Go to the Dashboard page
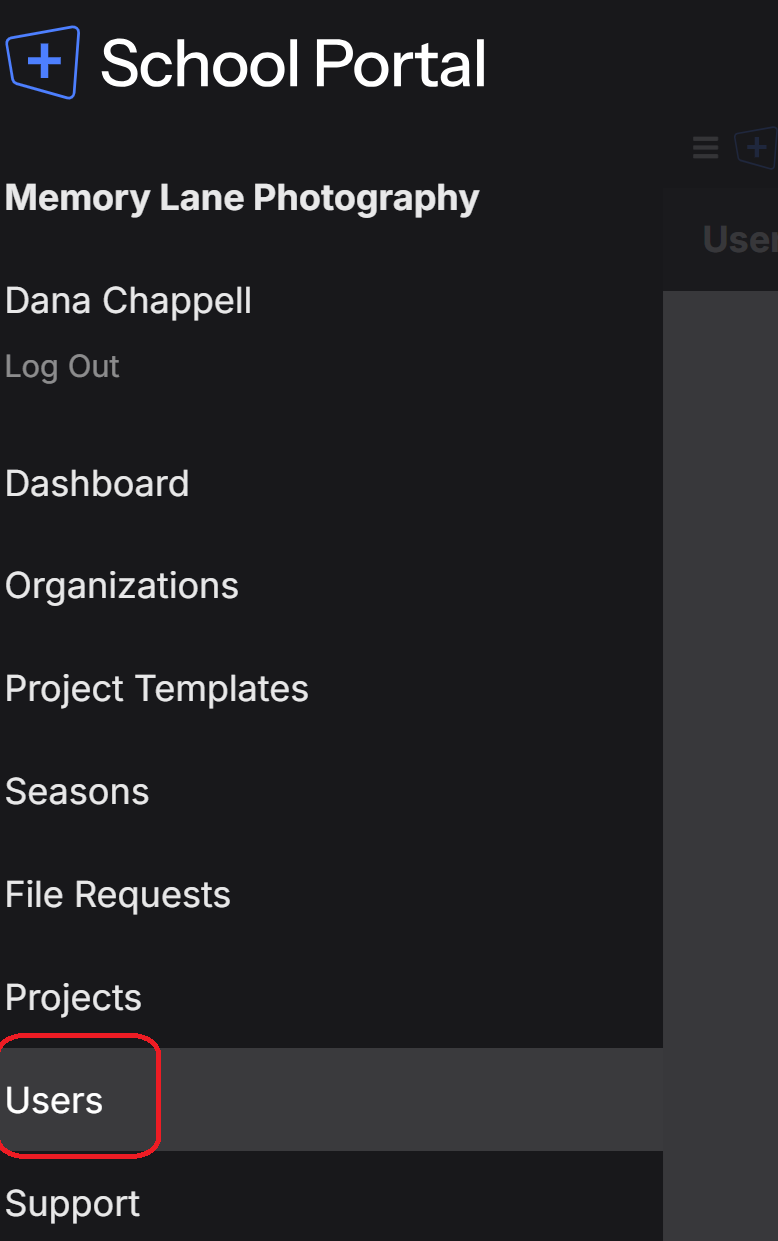The image size is (778, 1241). (x=97, y=483)
